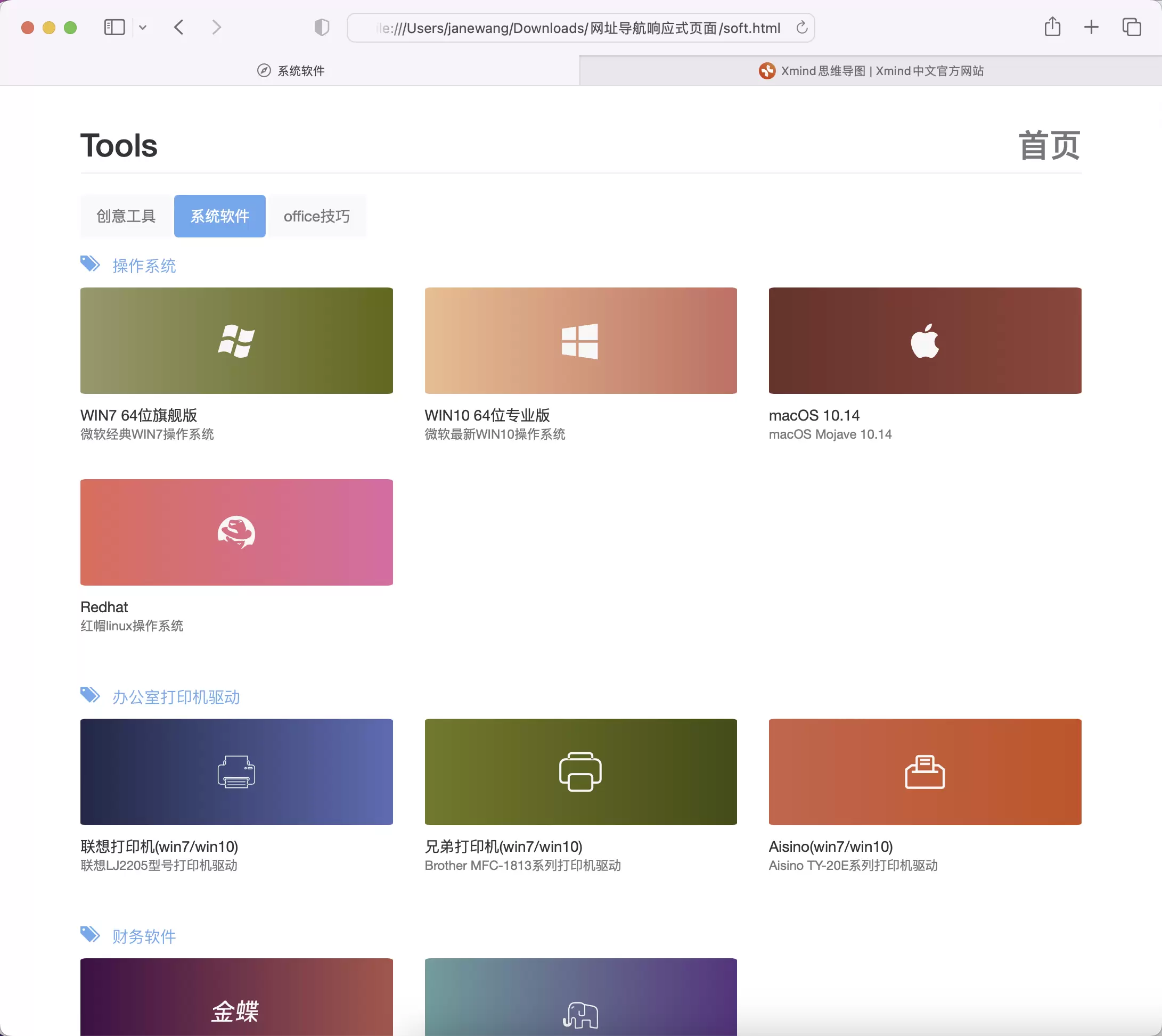Open the sidebar options dropdown chevron

[x=143, y=27]
